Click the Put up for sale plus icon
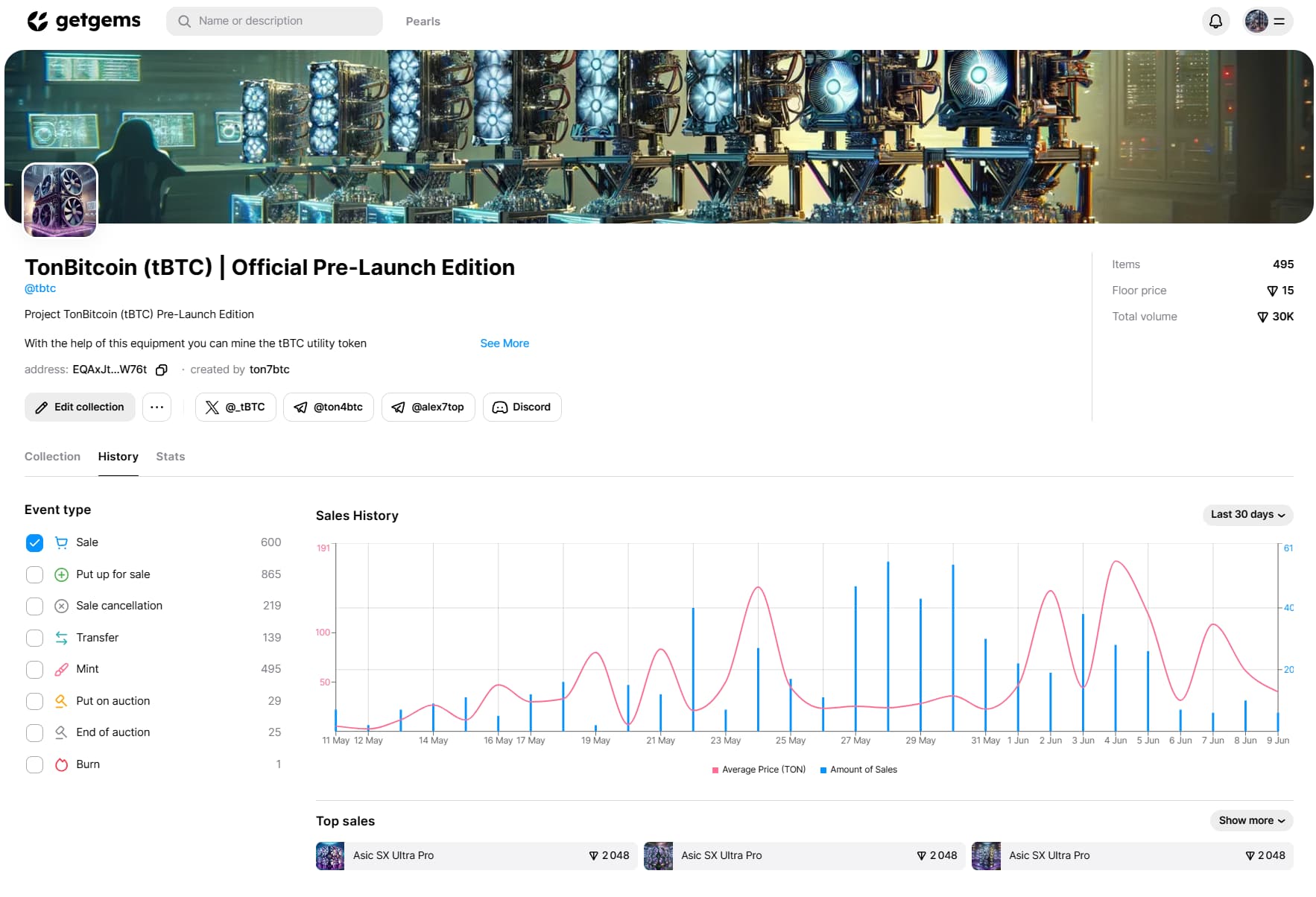 (x=62, y=574)
